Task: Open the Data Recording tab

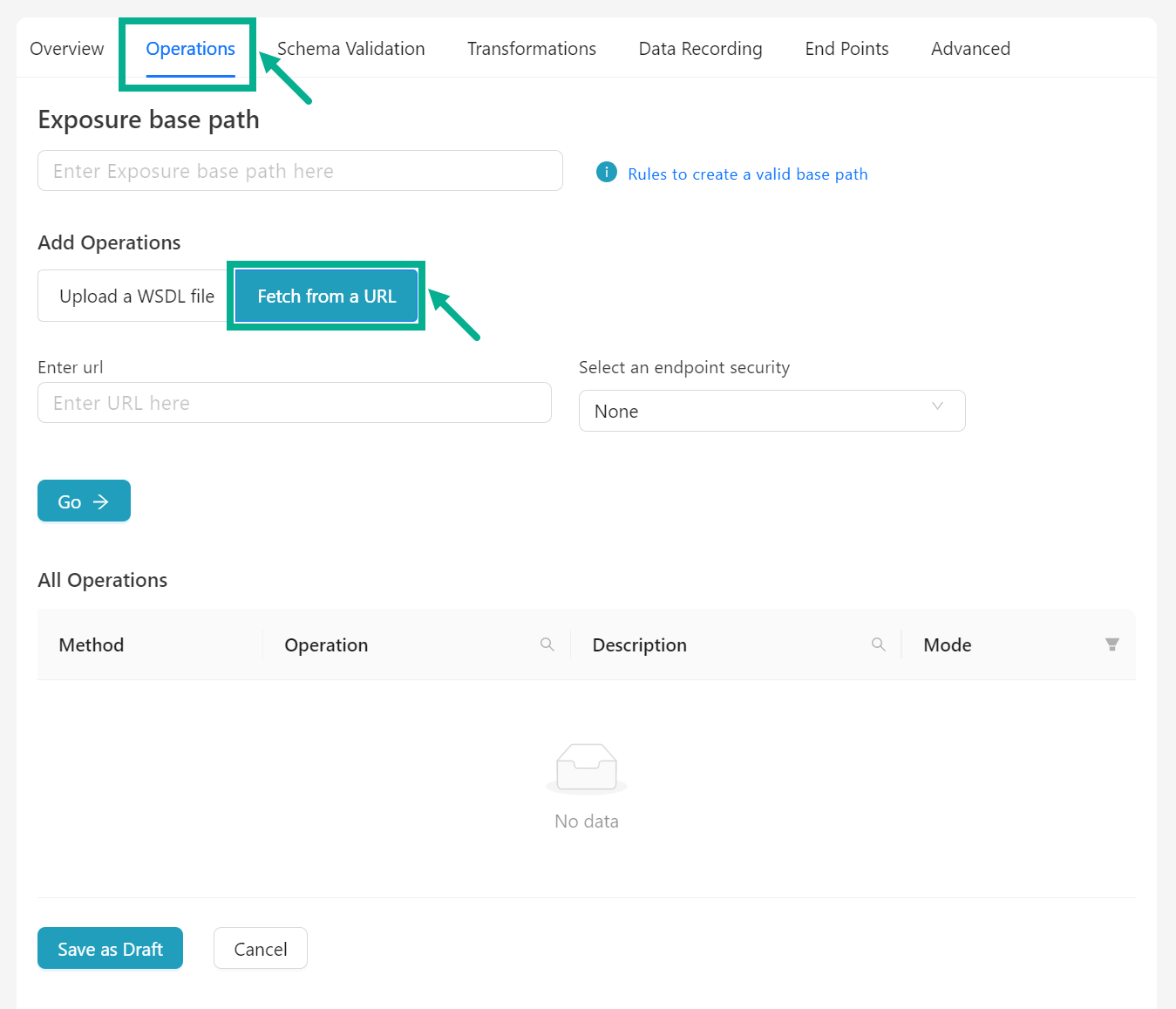Action: click(700, 49)
